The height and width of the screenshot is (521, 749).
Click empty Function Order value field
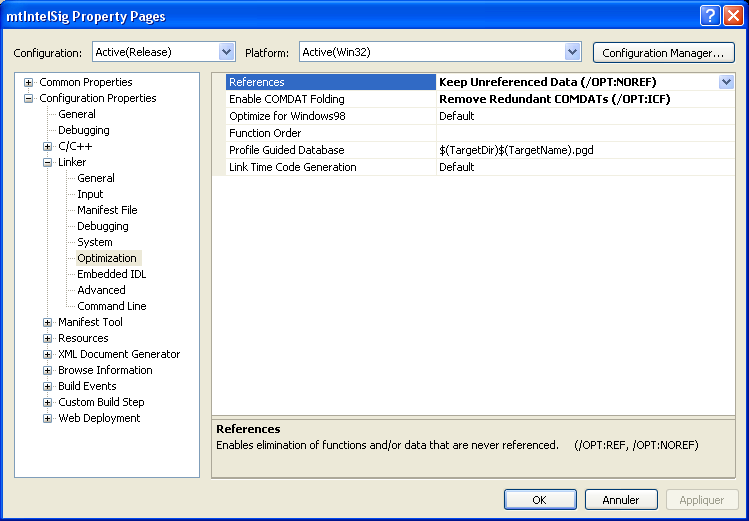(585, 133)
